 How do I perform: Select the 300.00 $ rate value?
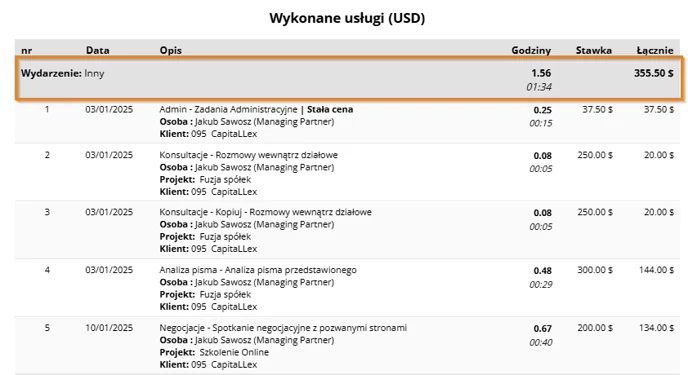click(595, 270)
